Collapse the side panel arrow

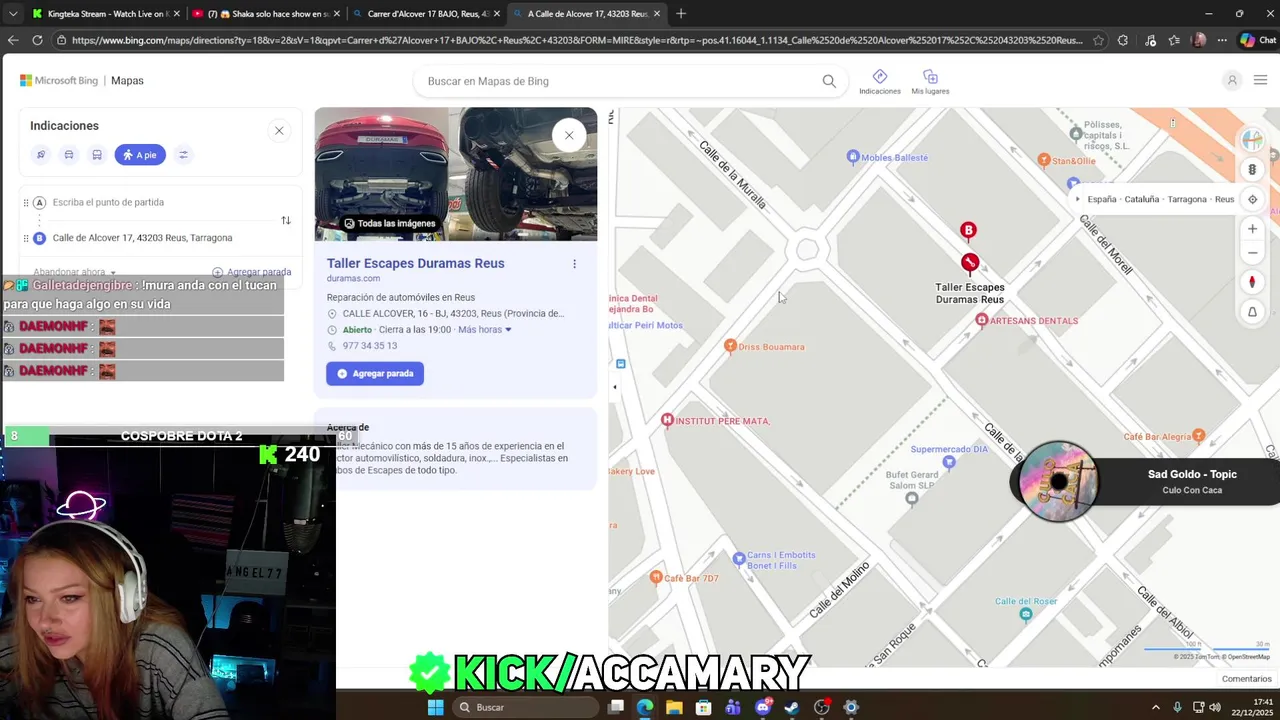pyautogui.click(x=614, y=387)
